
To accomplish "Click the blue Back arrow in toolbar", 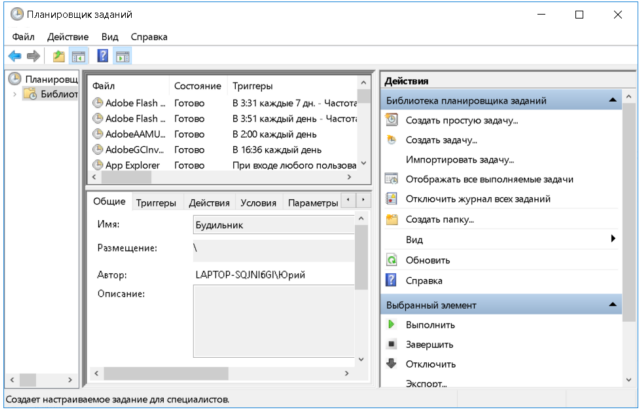I will (15, 56).
